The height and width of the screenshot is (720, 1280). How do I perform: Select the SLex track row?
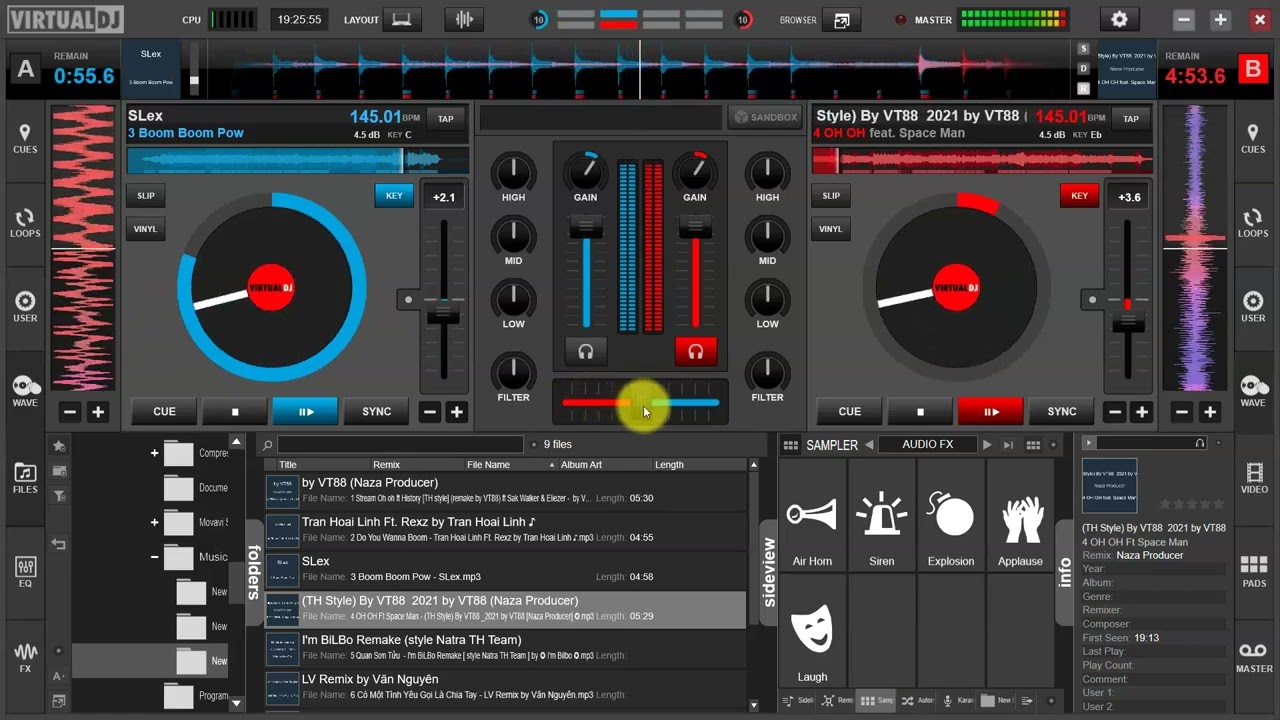[506, 569]
